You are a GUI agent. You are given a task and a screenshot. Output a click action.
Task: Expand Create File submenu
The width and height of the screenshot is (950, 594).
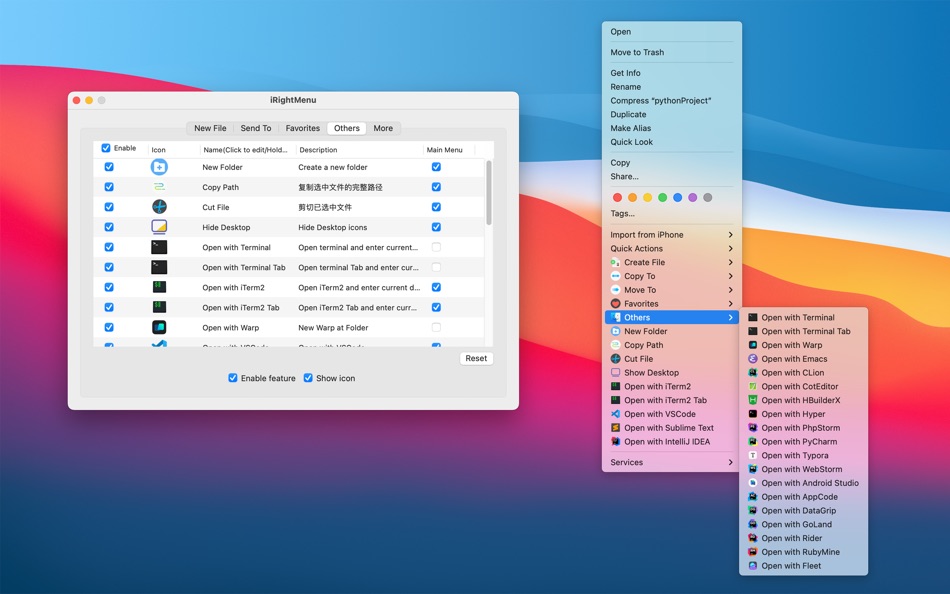tap(671, 262)
